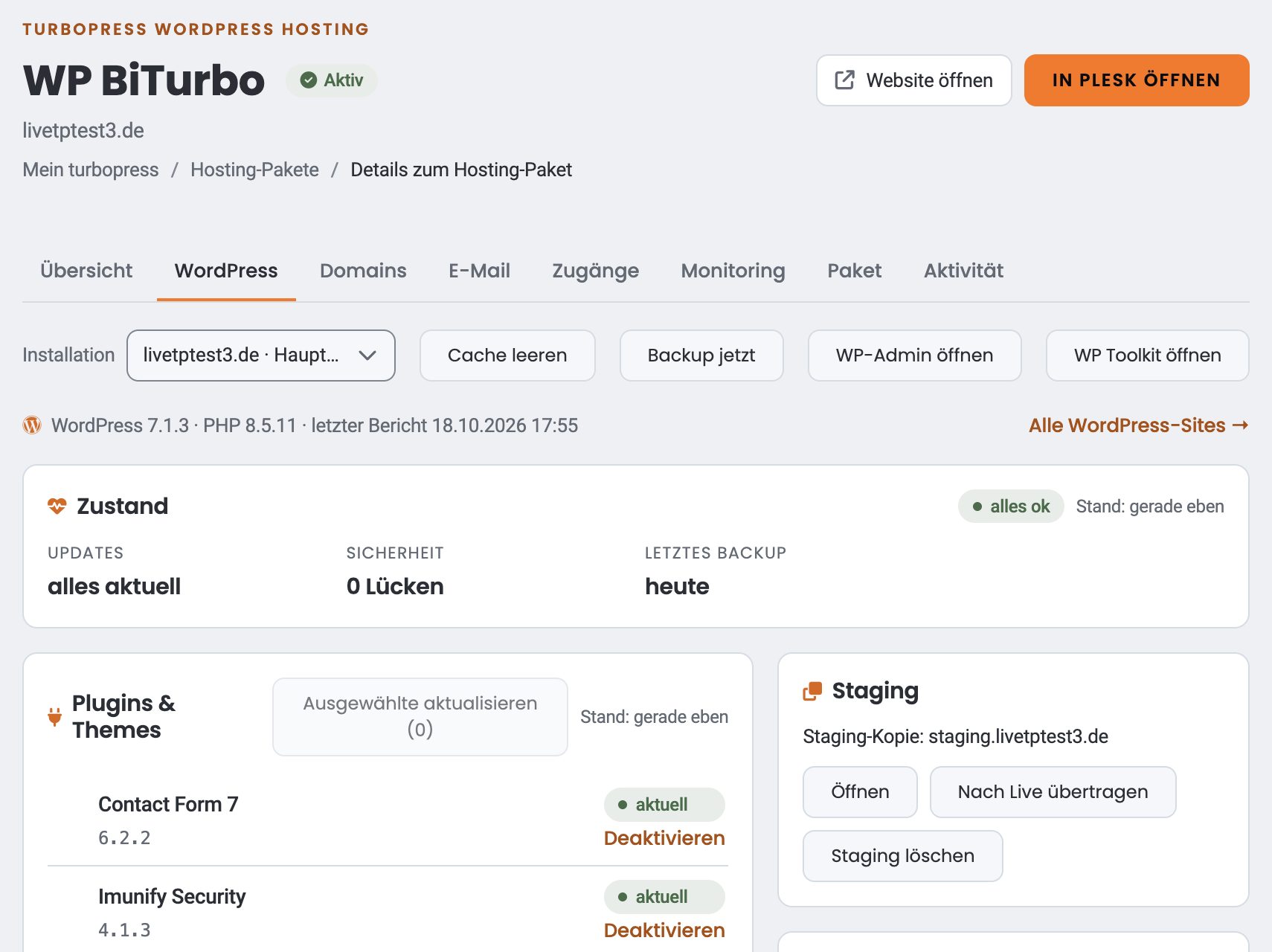Click Cache leeren button
Viewport: 1272px width, 952px height.
(x=507, y=356)
